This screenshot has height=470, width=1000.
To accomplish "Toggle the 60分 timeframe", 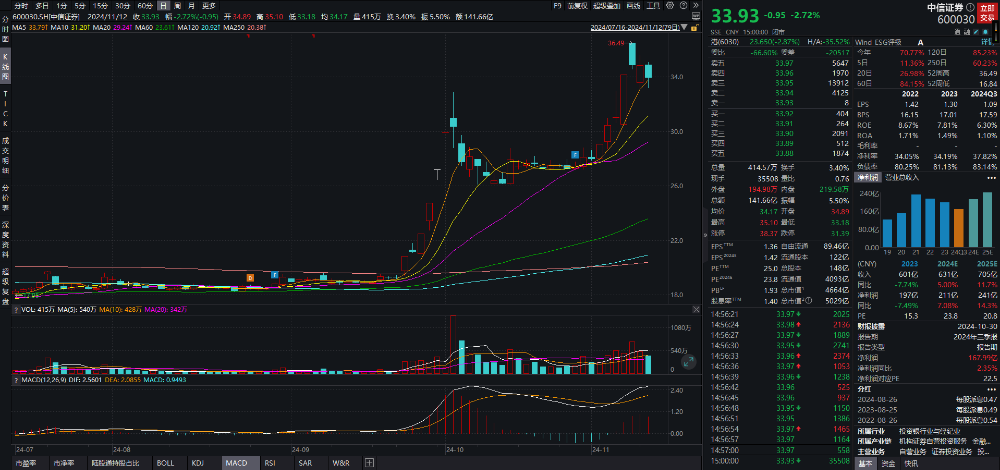I will coord(144,5).
